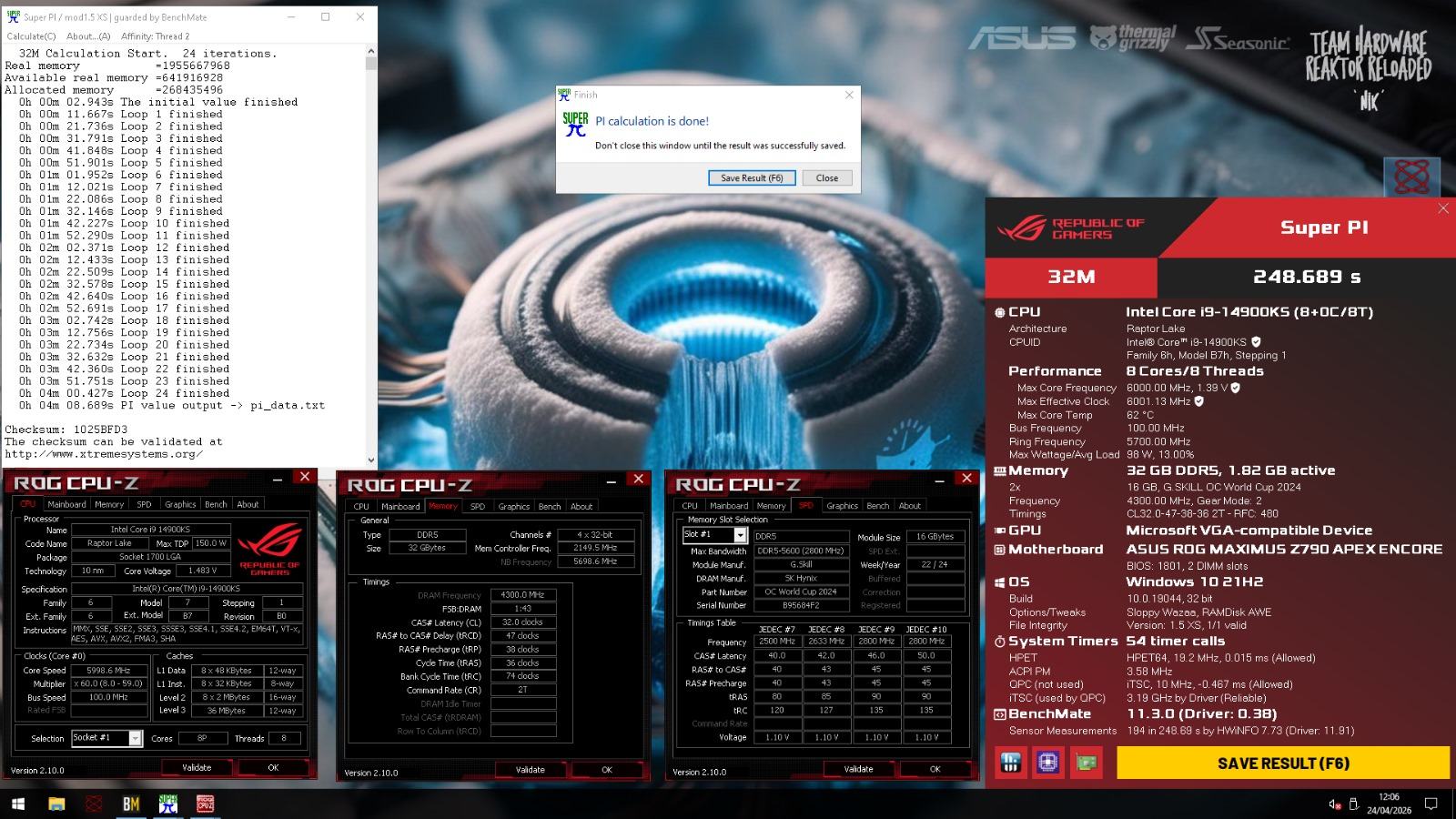Click the BenchMate version section icon

click(x=1000, y=714)
